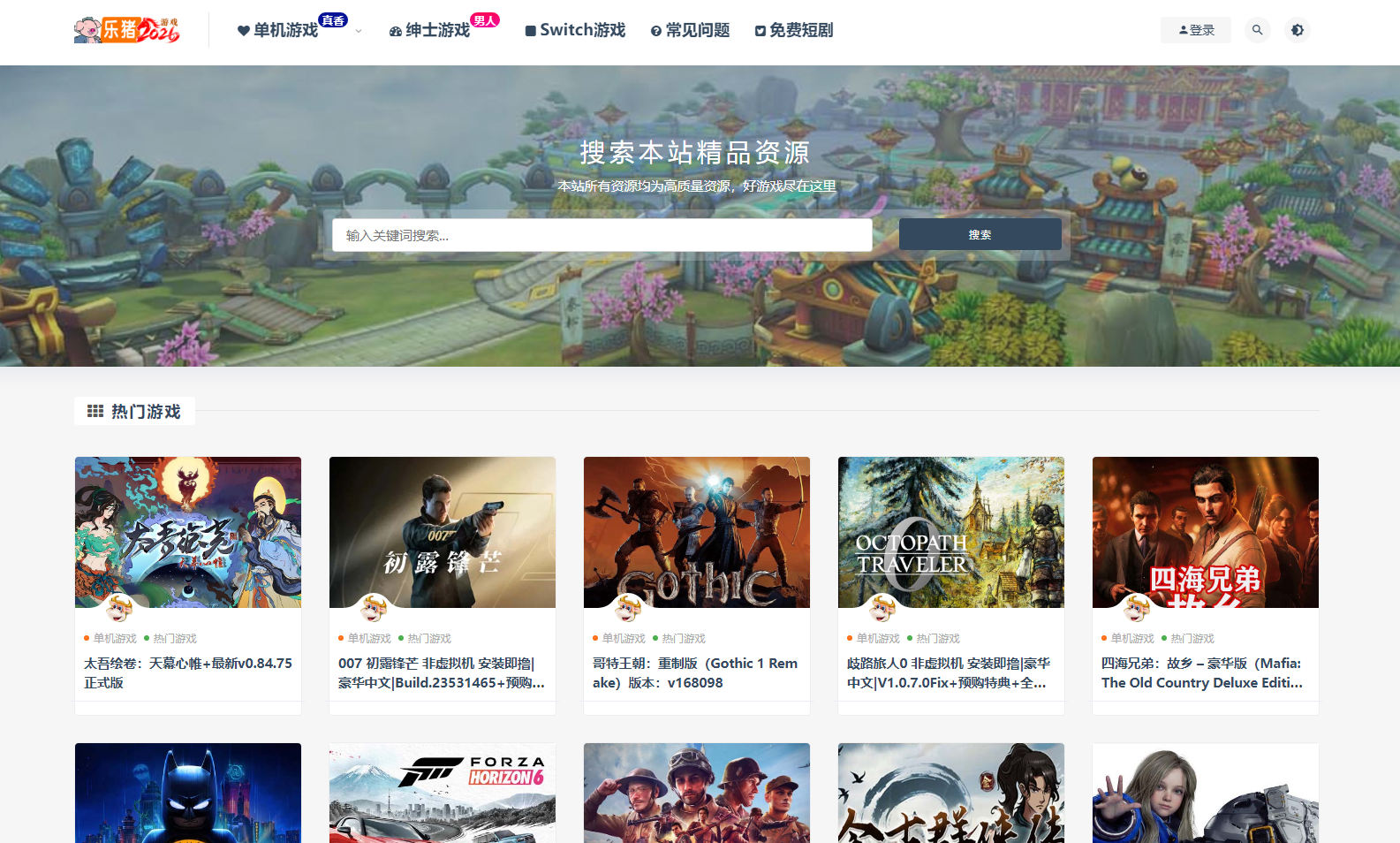
Task: Open the Forza Horizon 6 thumbnail
Action: click(443, 793)
